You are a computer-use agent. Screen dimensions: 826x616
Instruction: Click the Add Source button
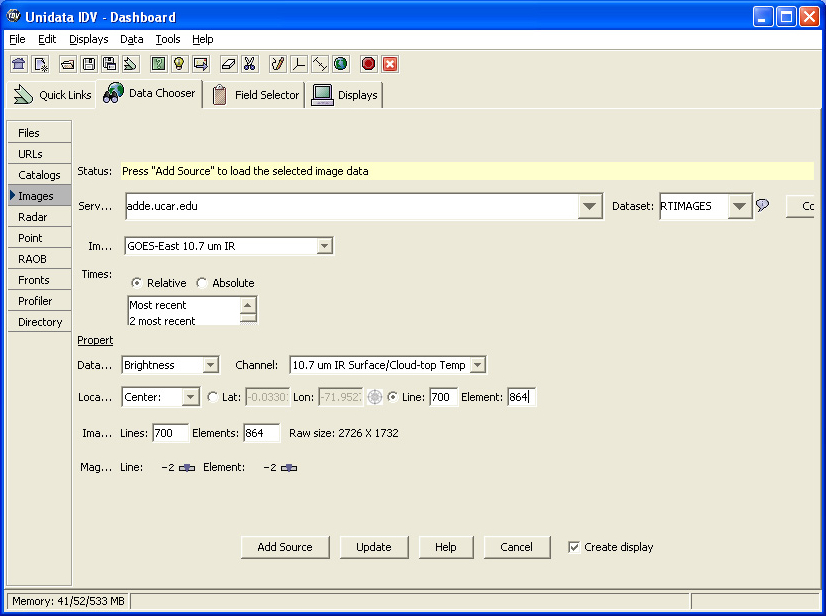(x=285, y=547)
